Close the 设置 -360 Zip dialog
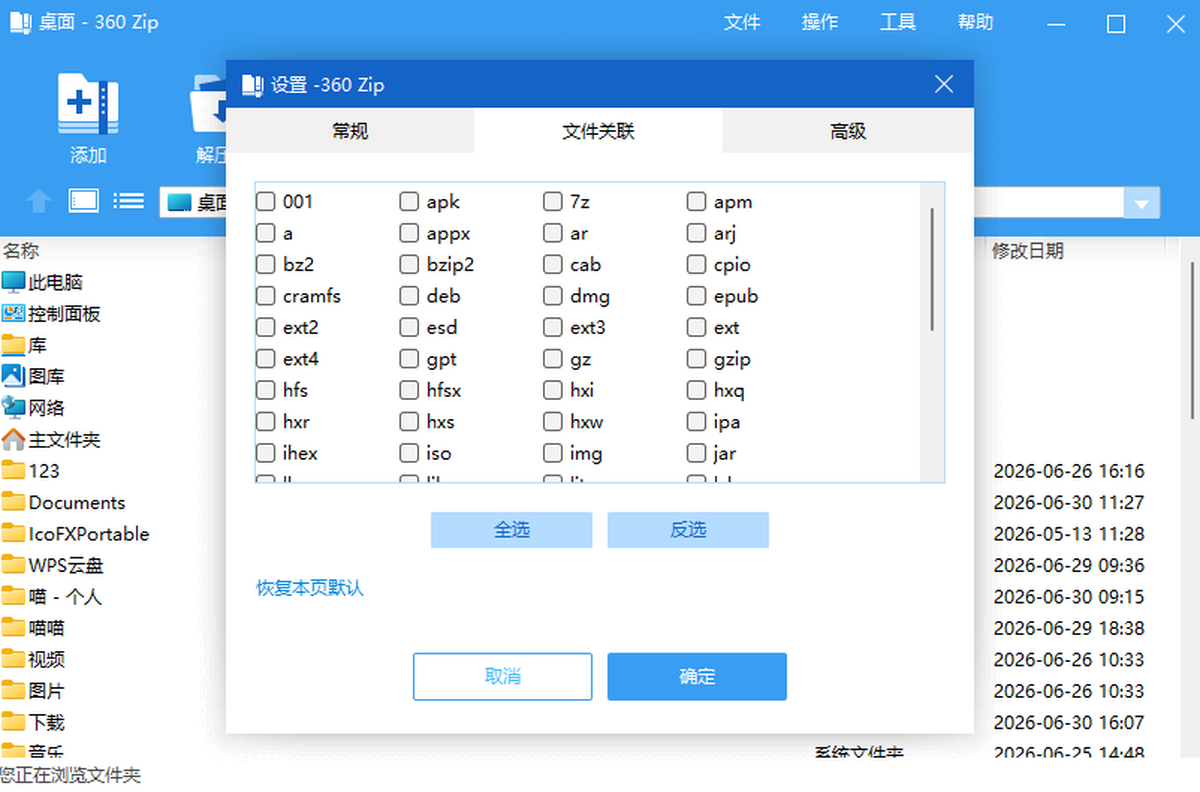 tap(944, 84)
